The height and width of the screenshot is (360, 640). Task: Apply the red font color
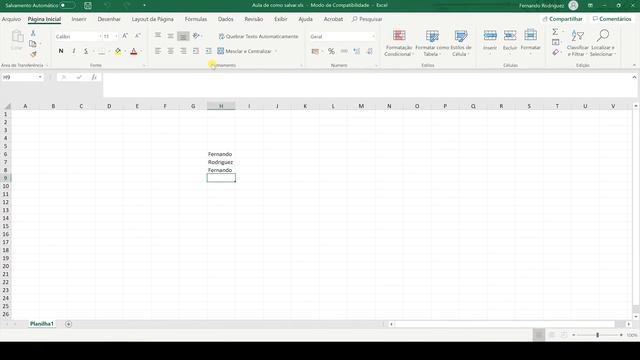tap(133, 51)
